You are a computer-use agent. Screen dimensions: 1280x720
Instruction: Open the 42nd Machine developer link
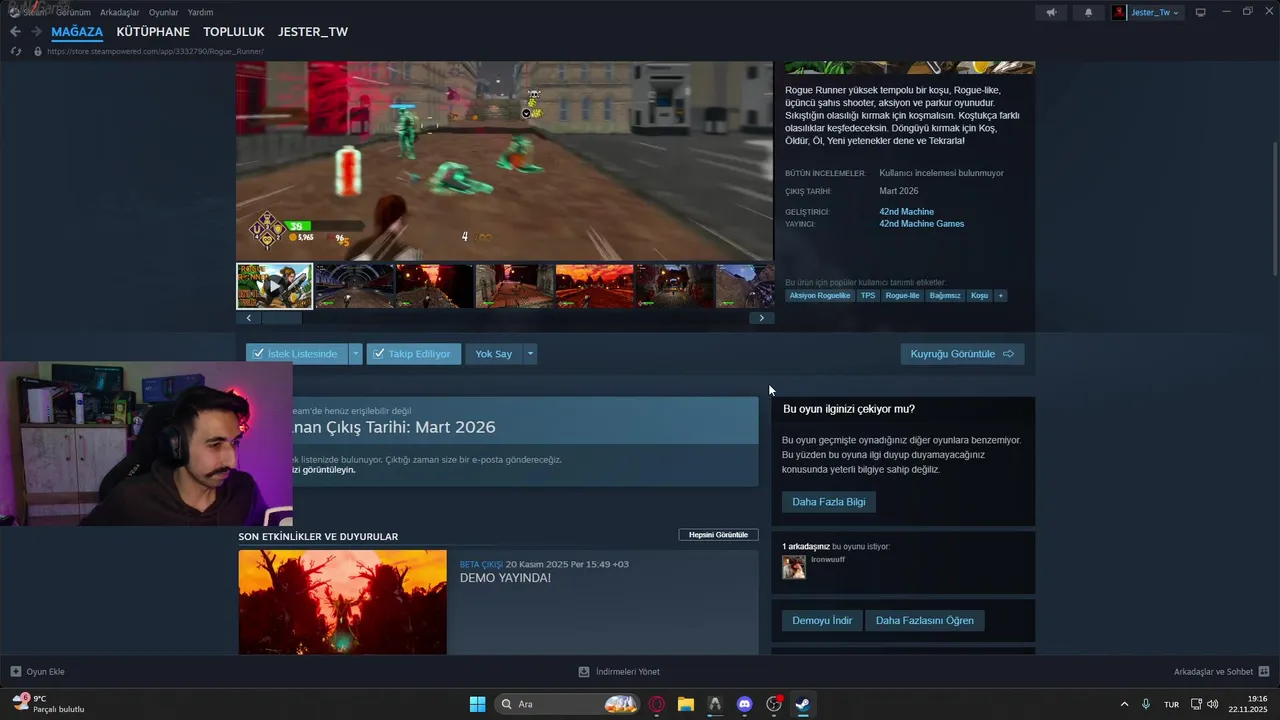pos(907,212)
